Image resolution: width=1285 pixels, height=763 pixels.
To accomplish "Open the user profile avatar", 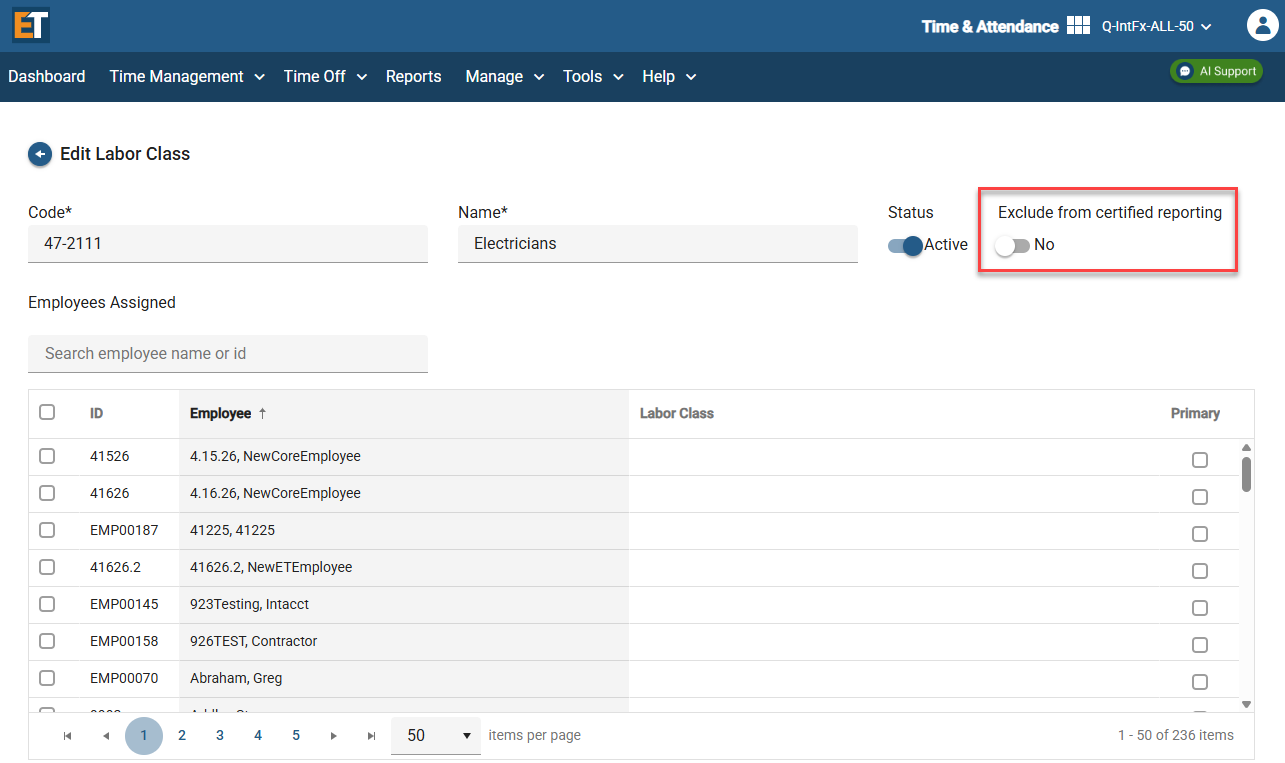I will (1264, 26).
